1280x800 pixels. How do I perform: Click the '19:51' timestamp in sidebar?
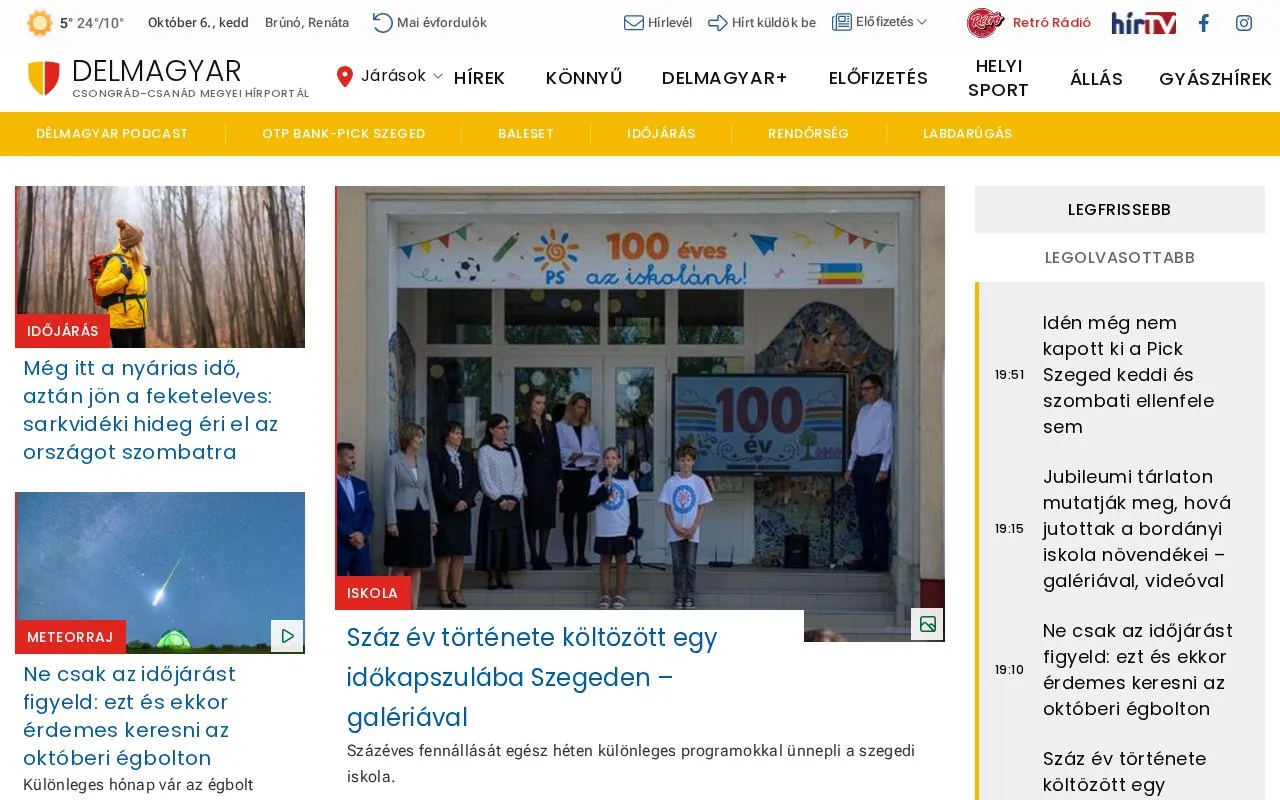tap(1010, 375)
